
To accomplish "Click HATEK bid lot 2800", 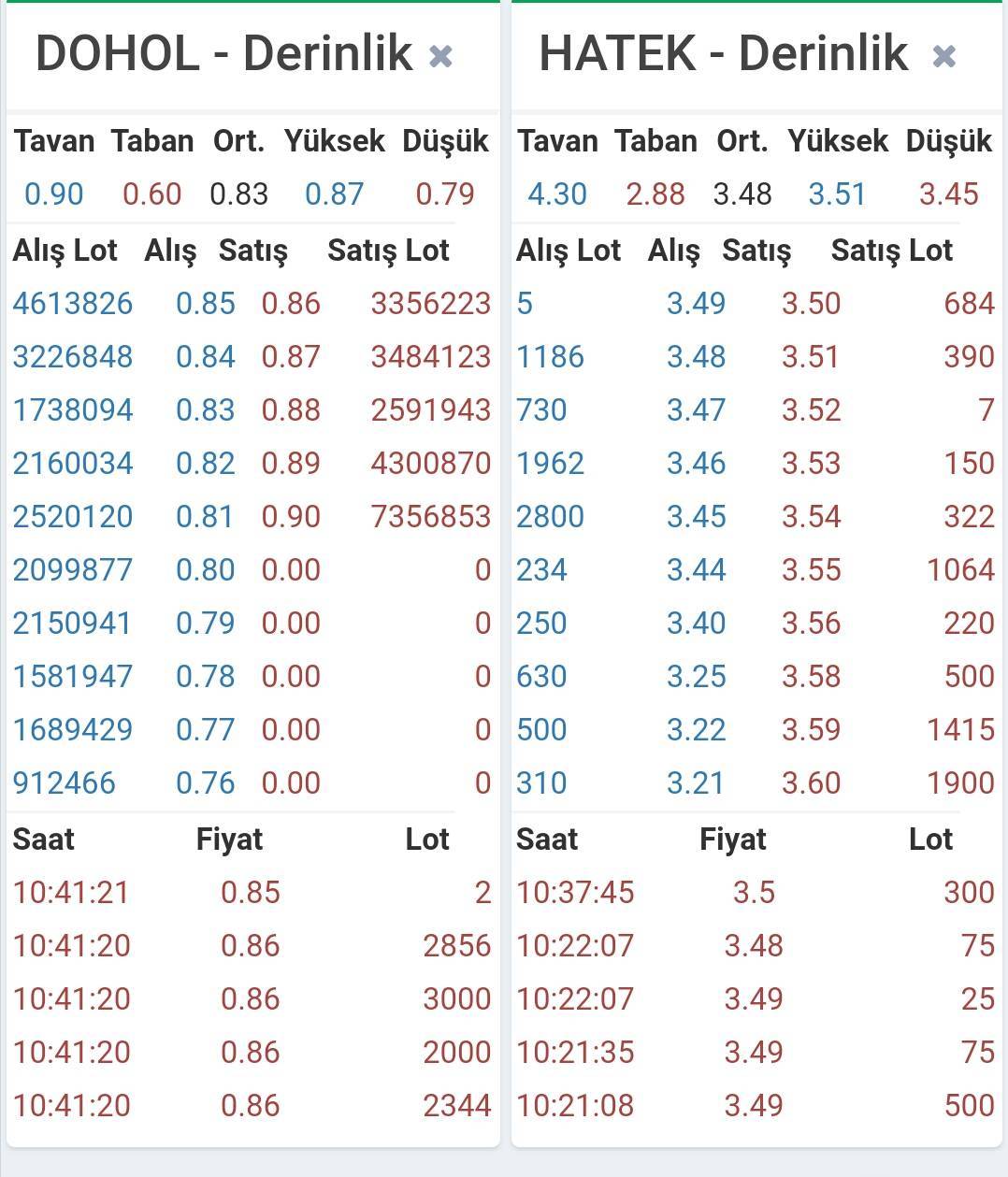I will tap(550, 517).
